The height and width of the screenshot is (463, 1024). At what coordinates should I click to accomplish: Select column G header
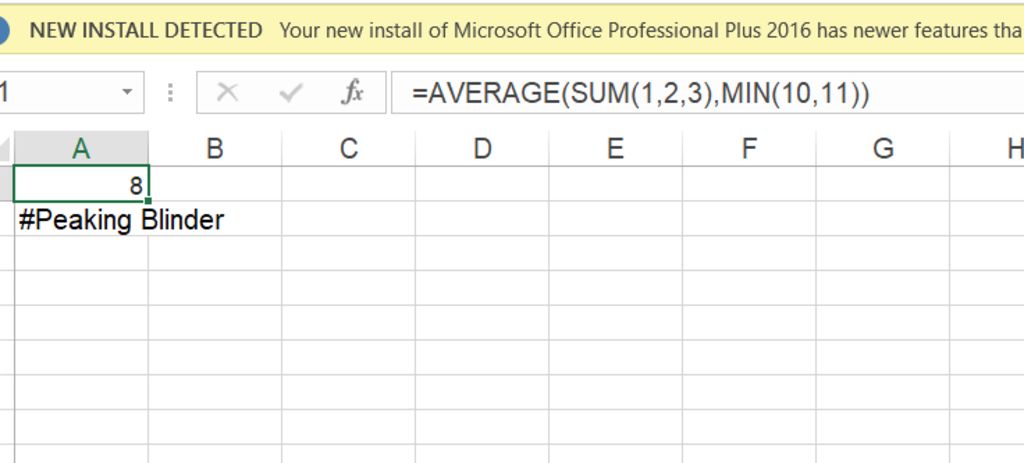coord(882,149)
